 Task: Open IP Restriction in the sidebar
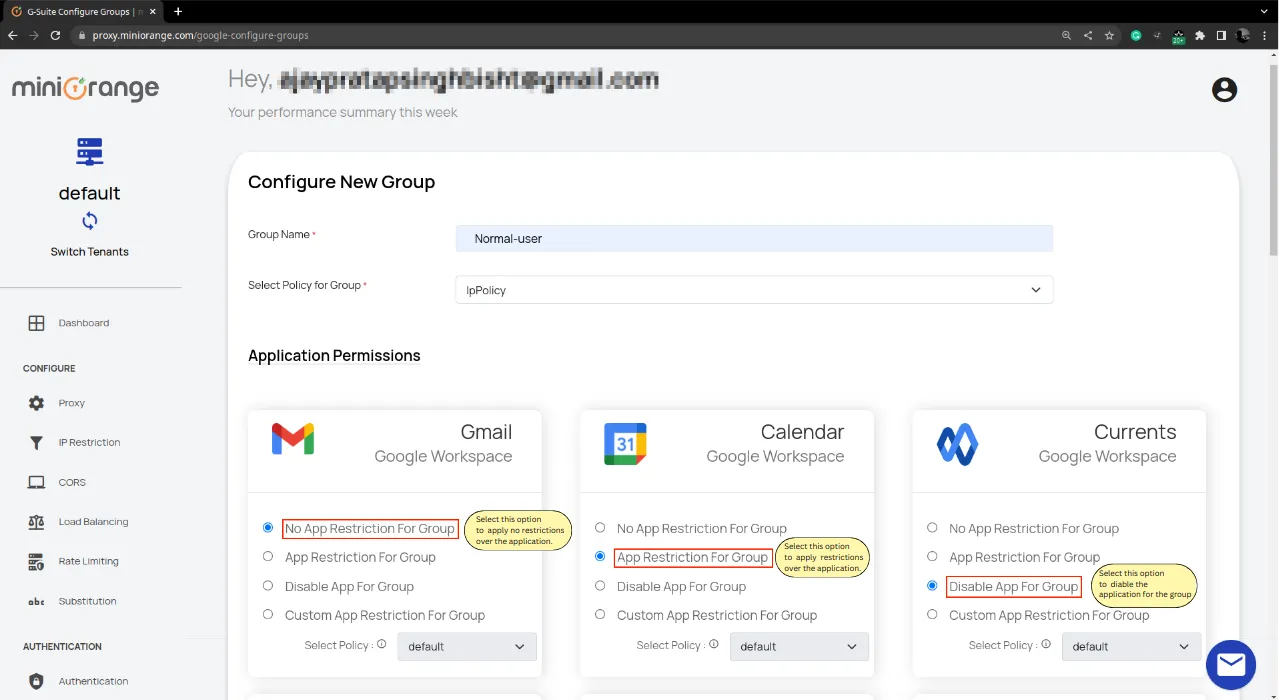click(x=89, y=442)
